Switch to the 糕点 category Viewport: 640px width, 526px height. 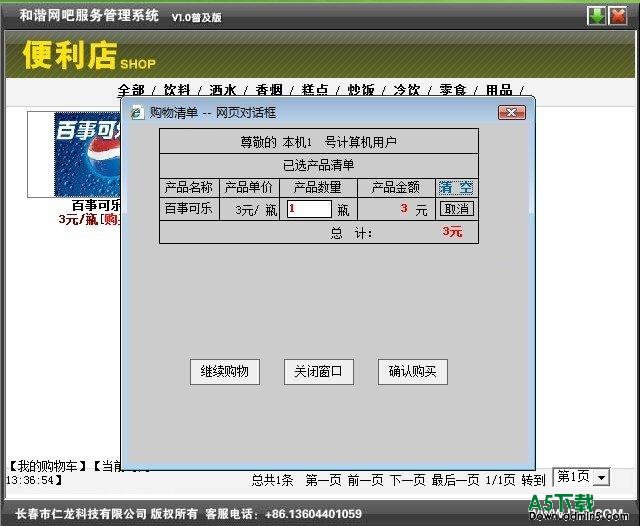315,90
